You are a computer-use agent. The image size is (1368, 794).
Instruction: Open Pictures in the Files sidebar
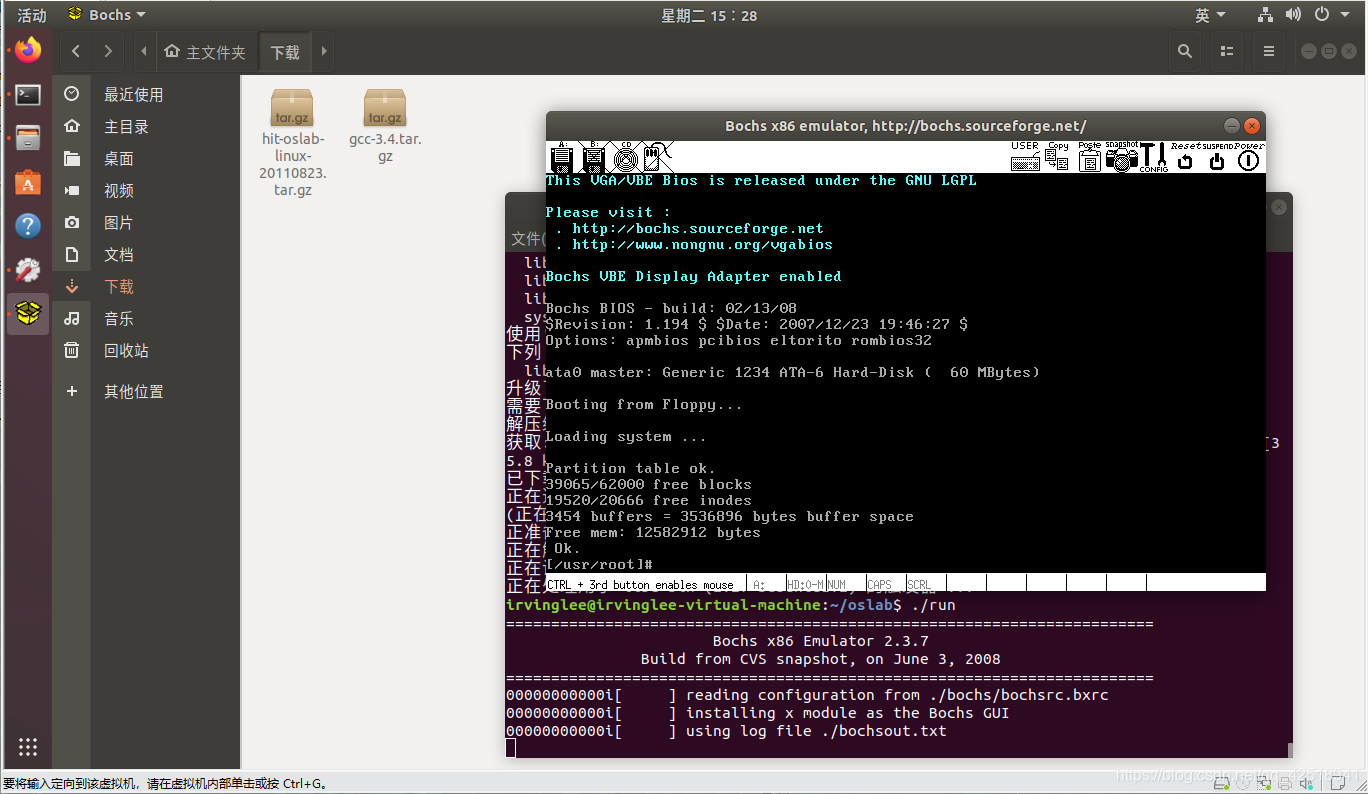pyautogui.click(x=146, y=222)
